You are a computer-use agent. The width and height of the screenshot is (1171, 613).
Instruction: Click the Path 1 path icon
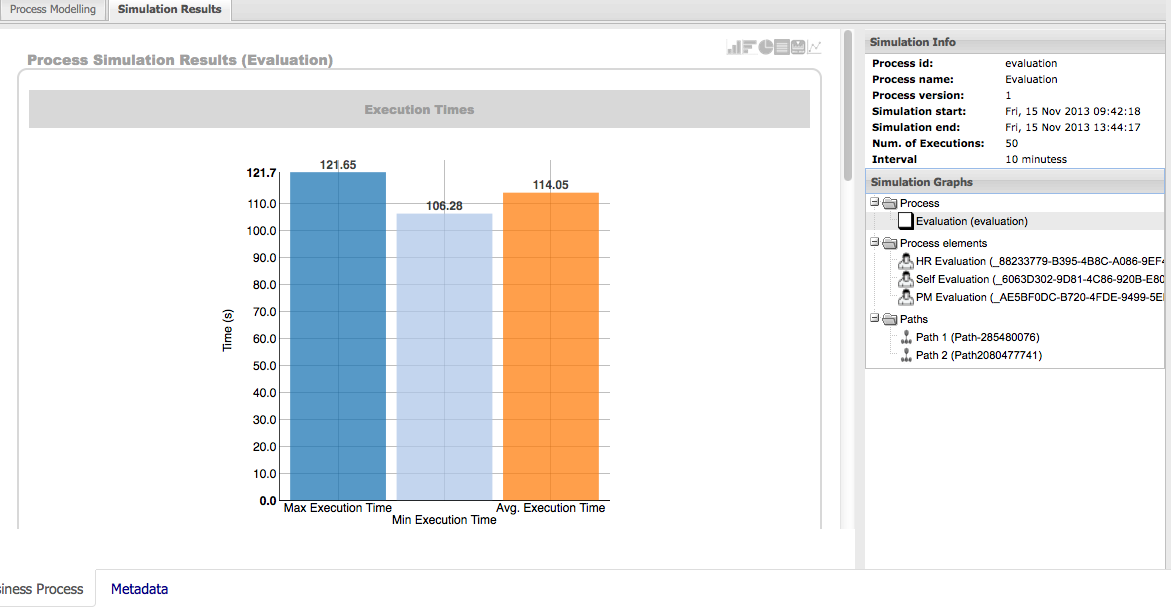pyautogui.click(x=906, y=337)
